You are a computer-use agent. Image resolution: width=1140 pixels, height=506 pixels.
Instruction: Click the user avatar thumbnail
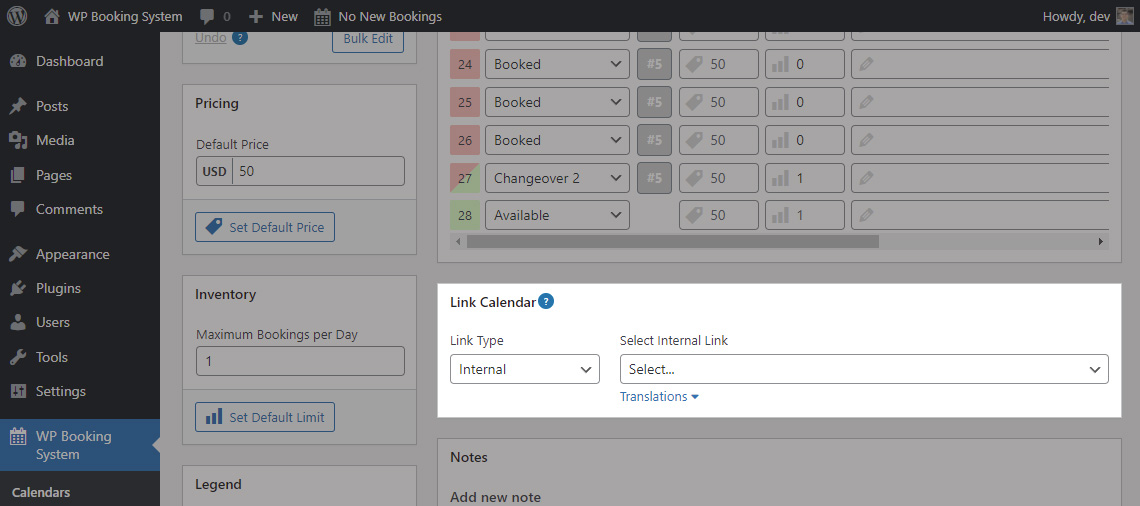click(1124, 16)
